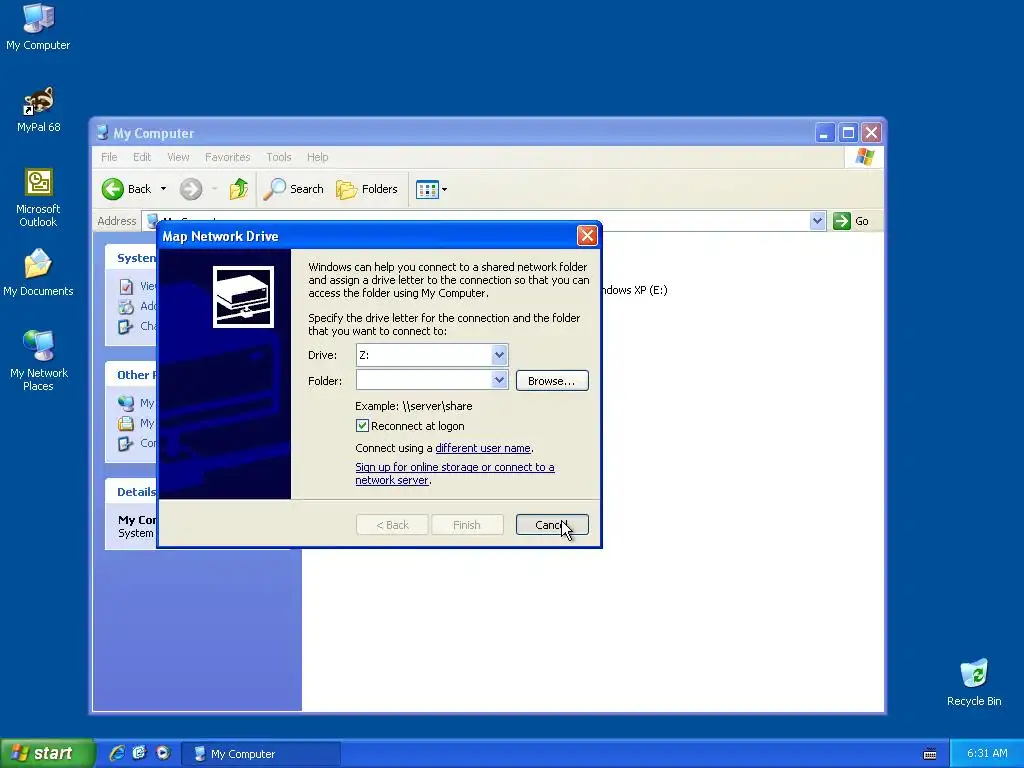
Task: Click the Start button
Action: [x=47, y=753]
